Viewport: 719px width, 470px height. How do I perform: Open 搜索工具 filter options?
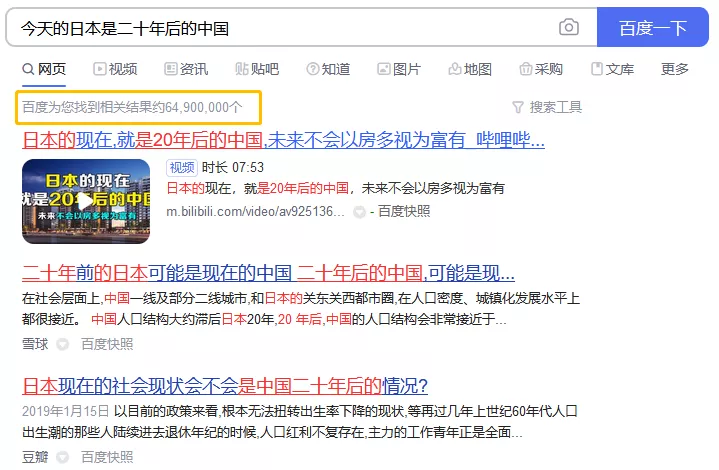coord(547,107)
